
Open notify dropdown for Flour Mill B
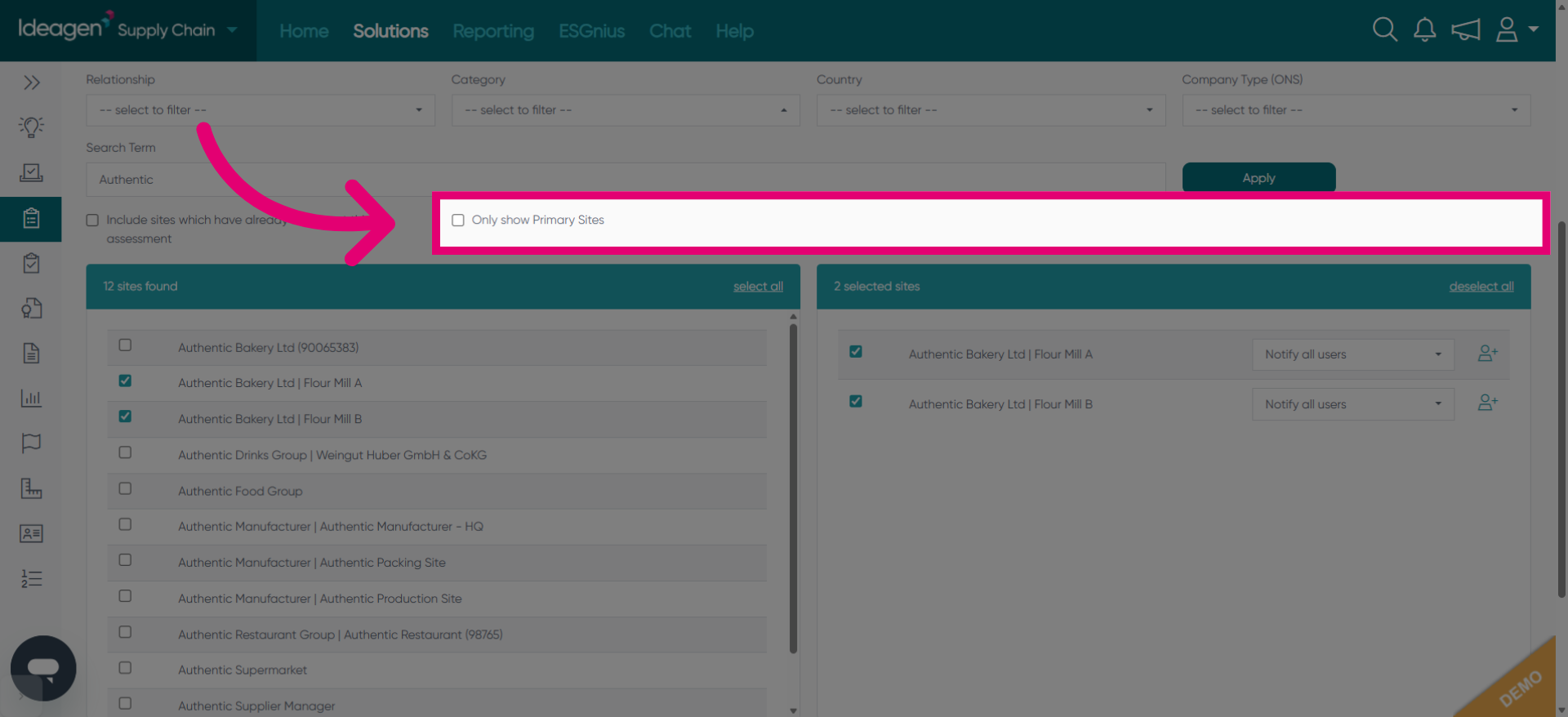pos(1353,404)
